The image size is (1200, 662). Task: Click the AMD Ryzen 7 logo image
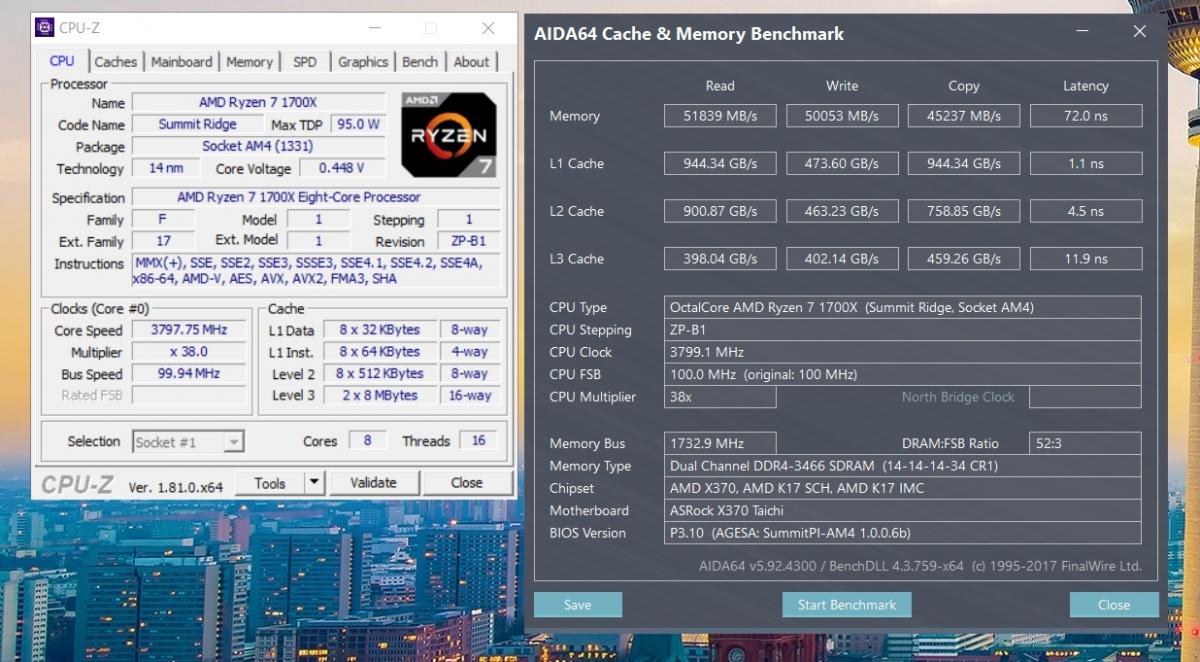(x=449, y=134)
